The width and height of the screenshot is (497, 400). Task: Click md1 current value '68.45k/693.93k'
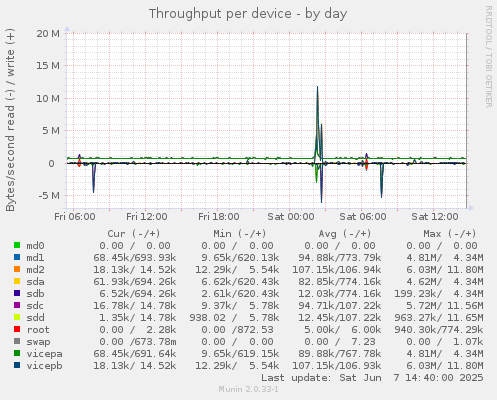point(135,258)
